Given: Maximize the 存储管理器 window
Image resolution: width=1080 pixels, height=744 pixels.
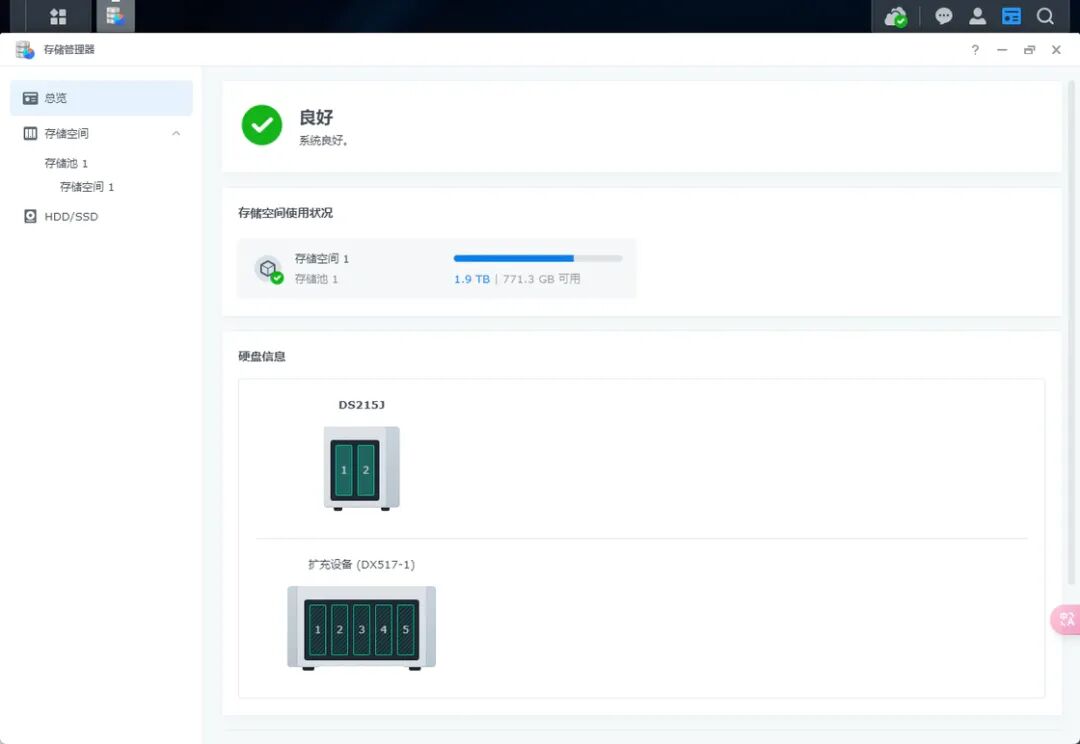Looking at the screenshot, I should click(1029, 50).
